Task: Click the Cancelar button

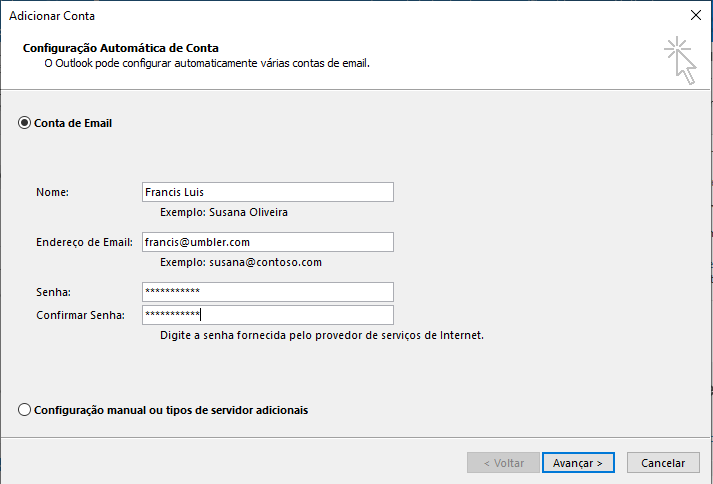Action: click(663, 463)
